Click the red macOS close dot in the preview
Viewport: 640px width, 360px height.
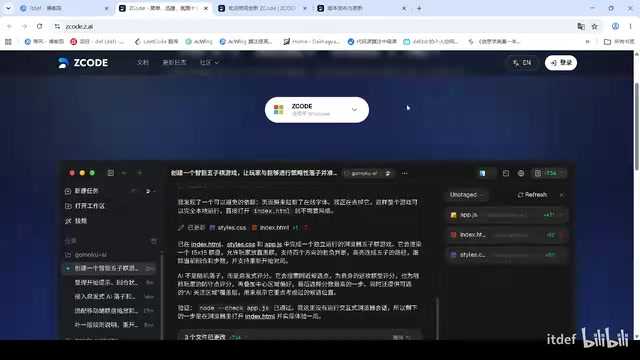(x=72, y=173)
